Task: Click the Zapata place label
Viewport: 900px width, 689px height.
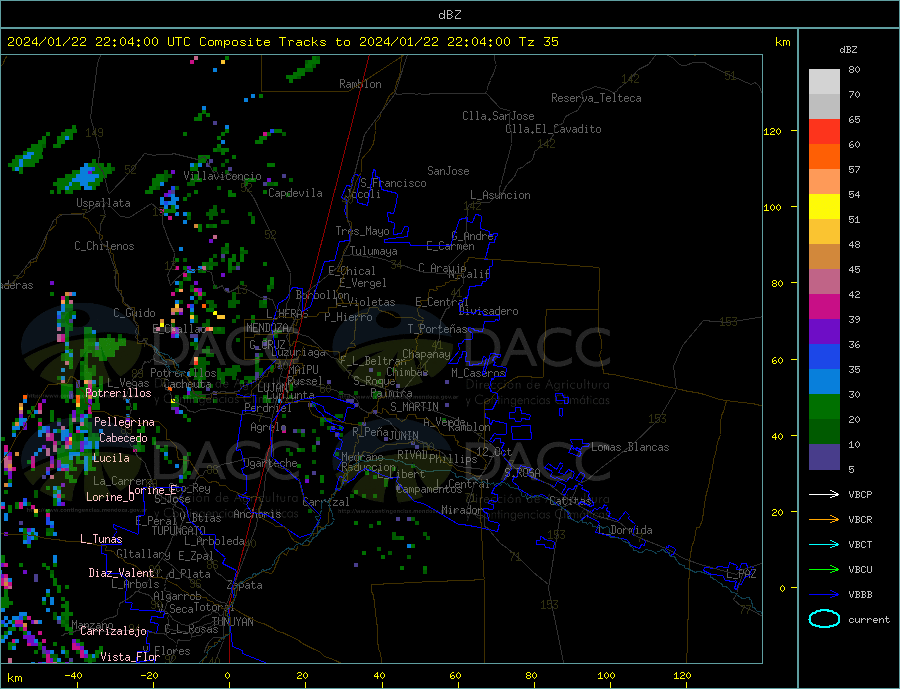Action: point(245,586)
